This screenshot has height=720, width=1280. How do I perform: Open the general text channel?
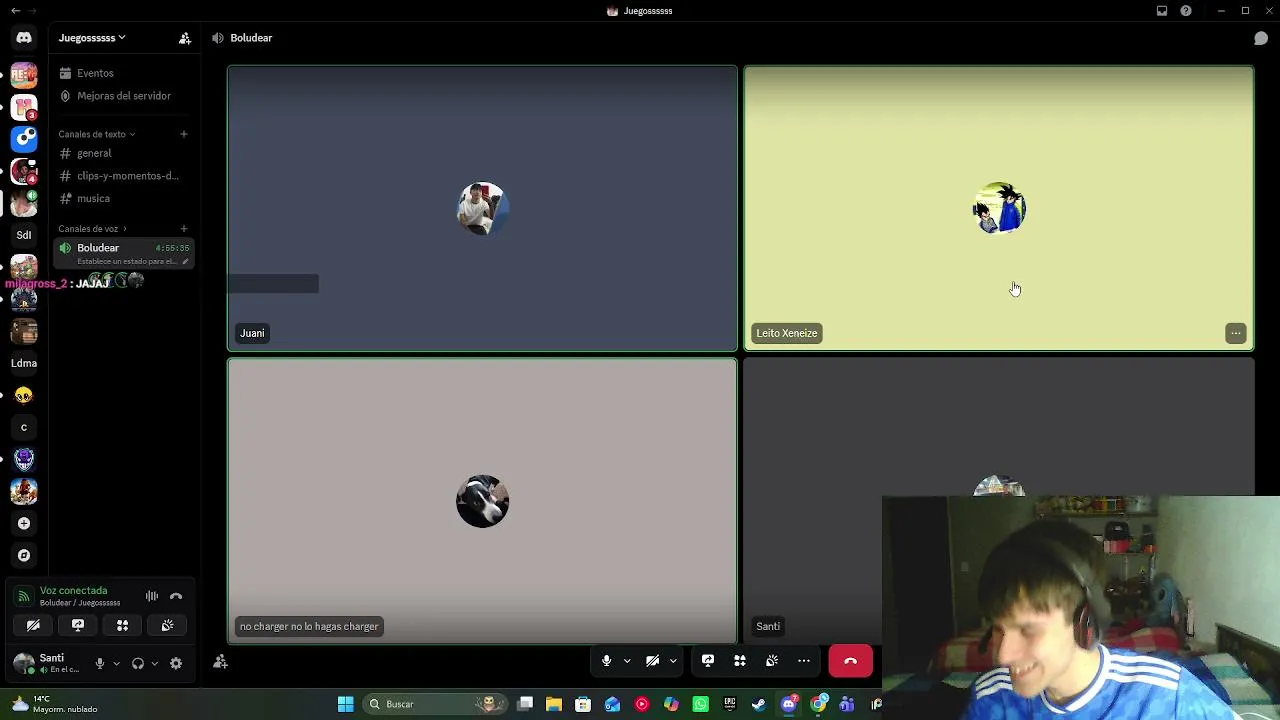124,153
